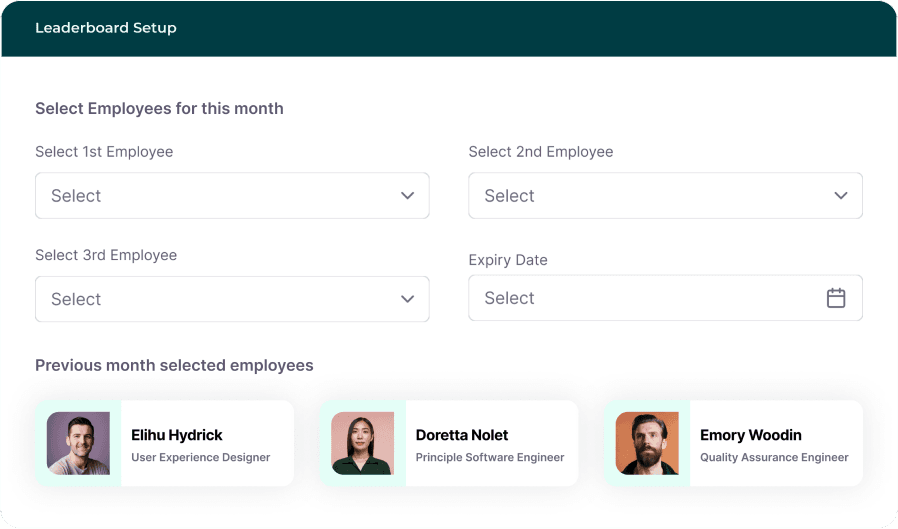
Task: Click the Leaderboard Setup header title
Action: click(106, 28)
